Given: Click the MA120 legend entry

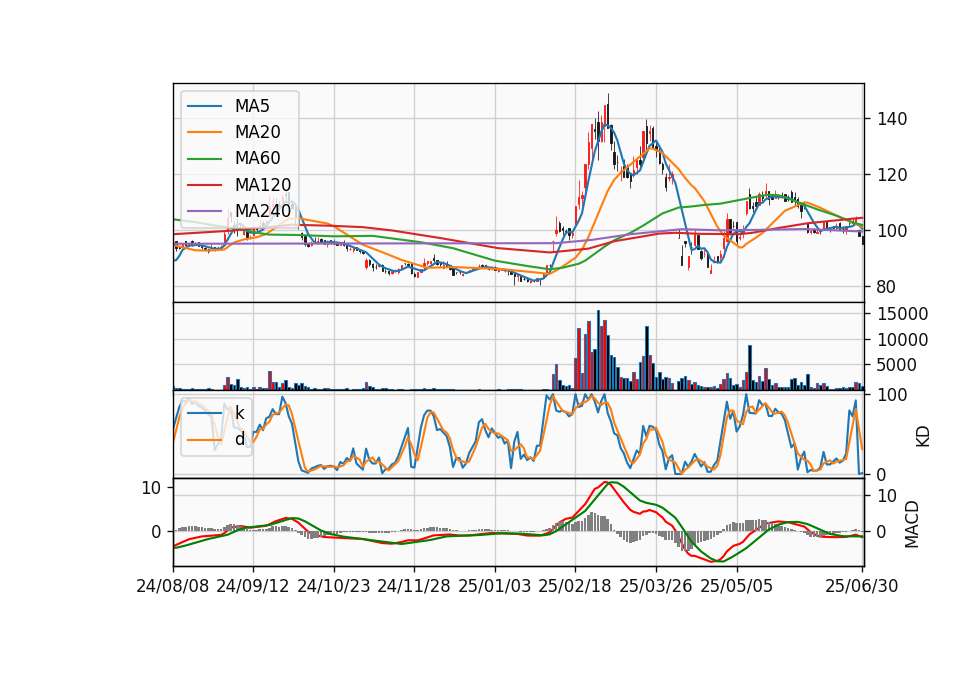Looking at the screenshot, I should tap(239, 185).
